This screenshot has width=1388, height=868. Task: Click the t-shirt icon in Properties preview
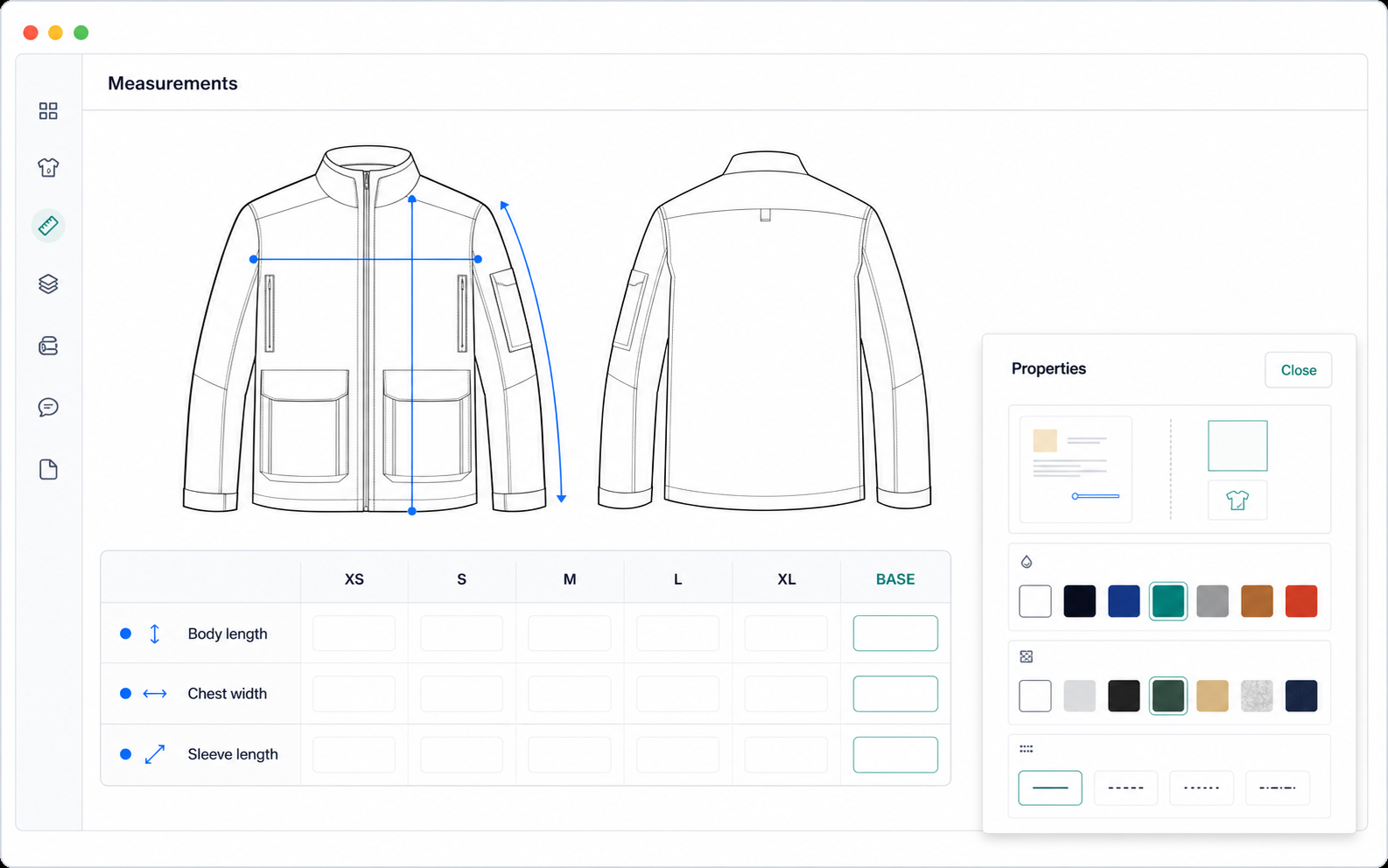(1237, 500)
